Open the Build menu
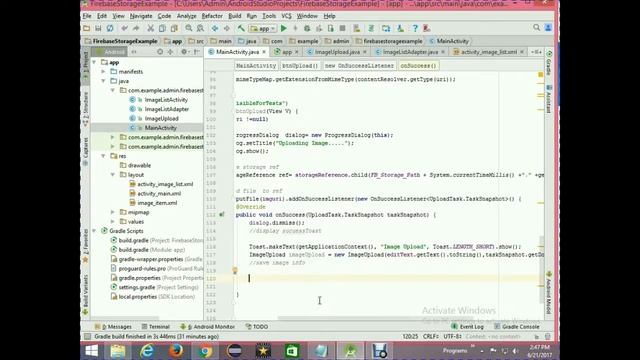 click(234, 16)
